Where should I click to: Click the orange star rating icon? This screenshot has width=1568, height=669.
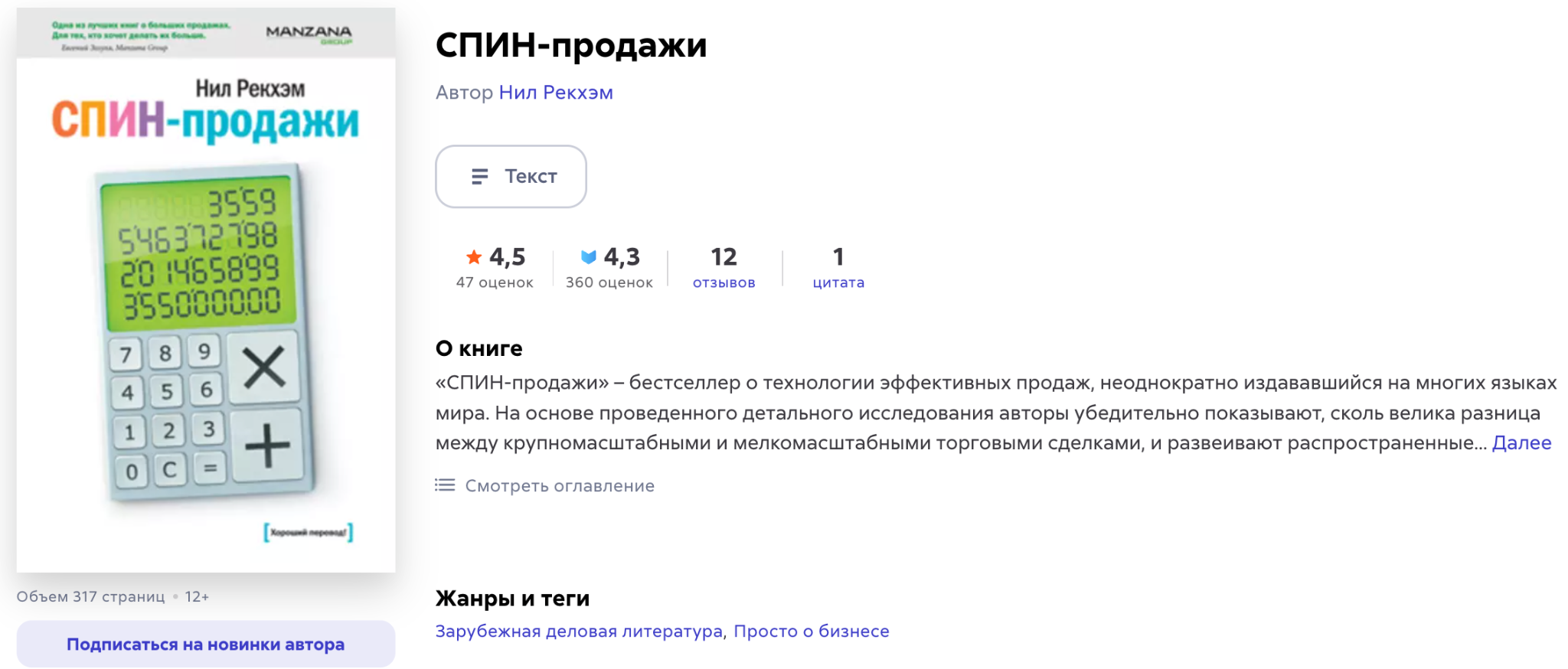tap(474, 256)
